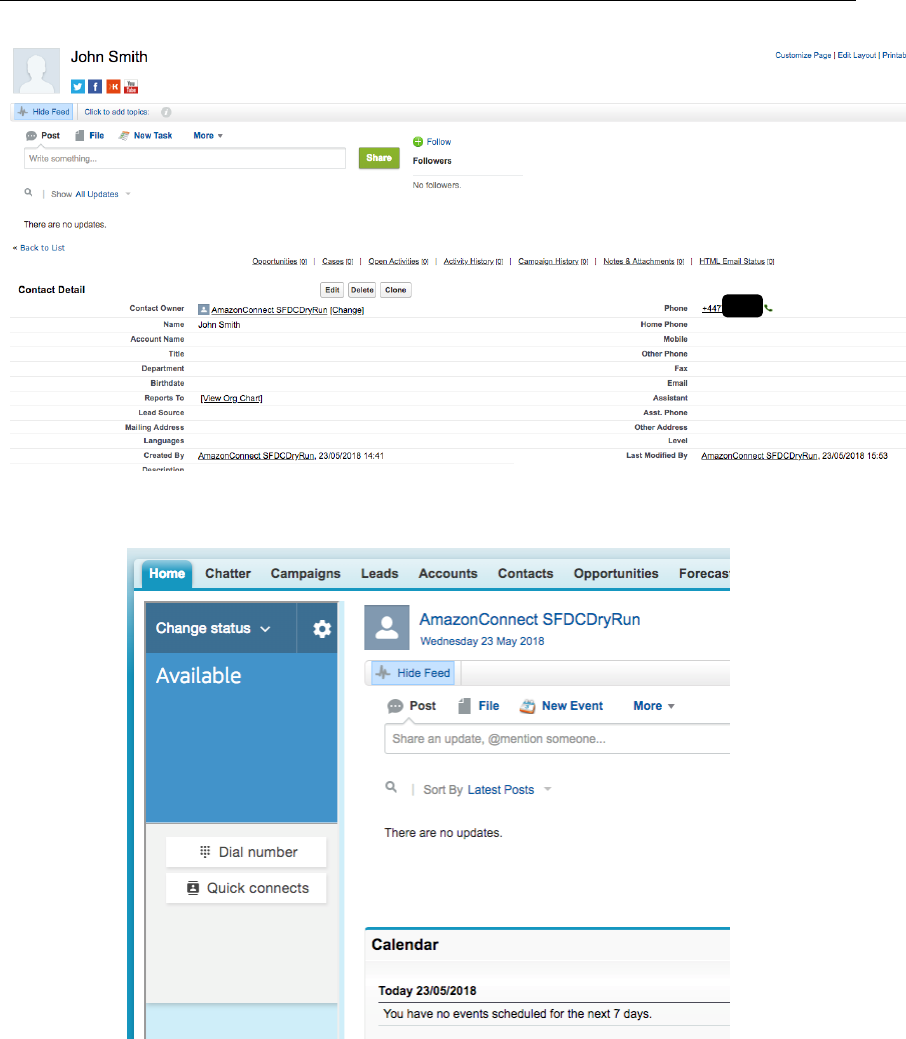Viewport: 906px width, 1039px height.
Task: Switch to the Campaigns tab
Action: click(306, 574)
